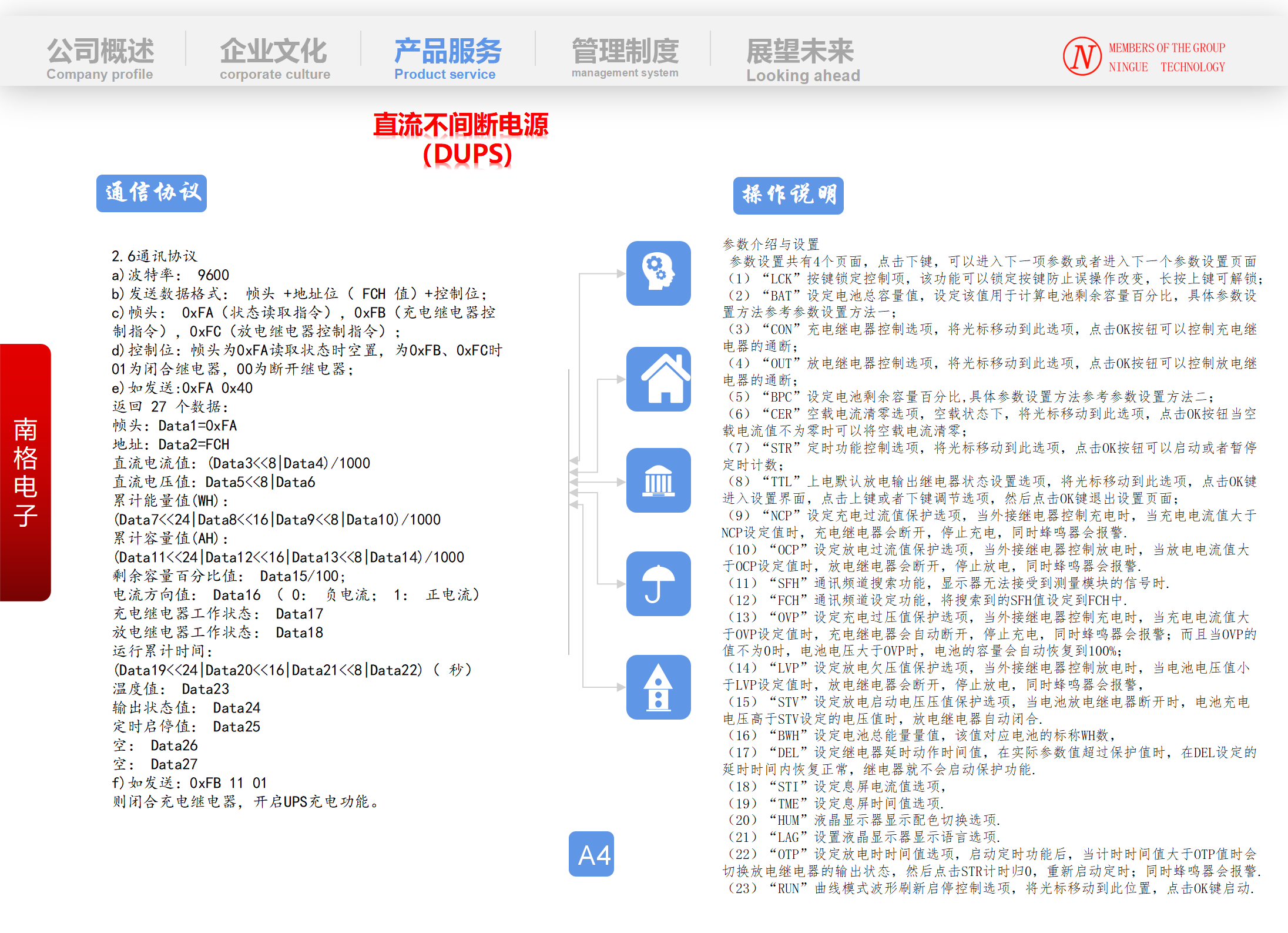Click the line 返回 27 个数据

[170, 407]
